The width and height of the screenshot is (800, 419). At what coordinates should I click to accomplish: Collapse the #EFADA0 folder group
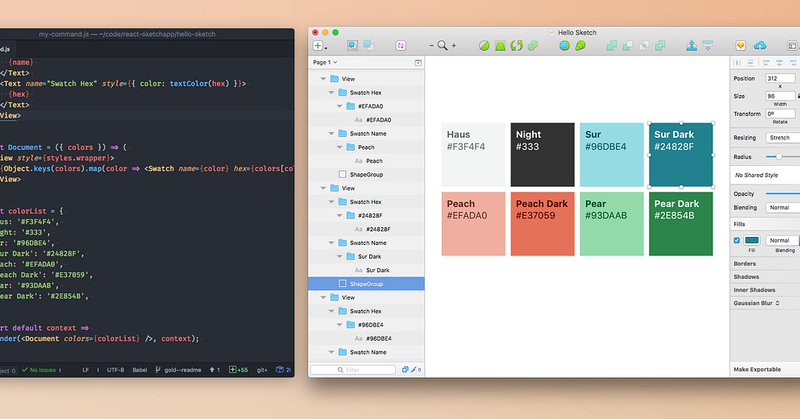340,106
